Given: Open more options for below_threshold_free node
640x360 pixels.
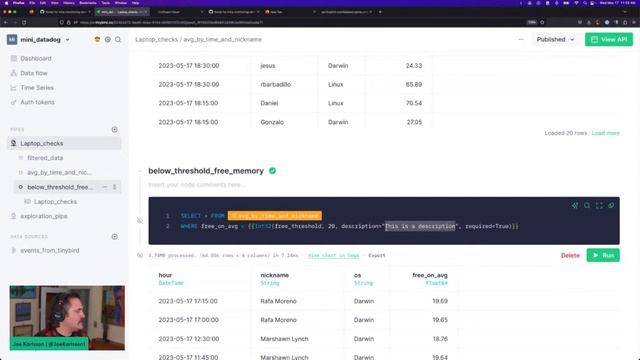Looking at the screenshot, I should [115, 187].
